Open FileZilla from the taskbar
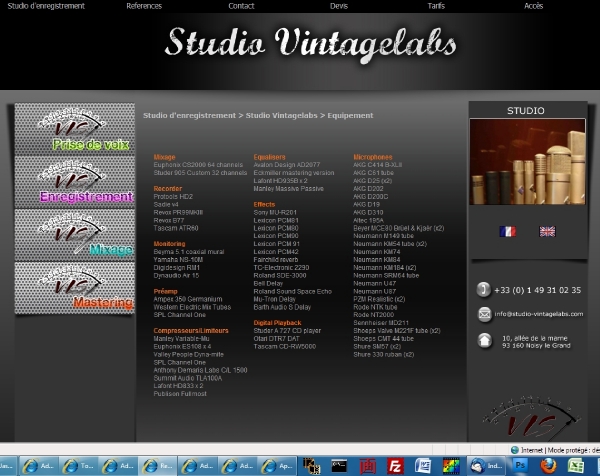The width and height of the screenshot is (600, 476). point(395,466)
